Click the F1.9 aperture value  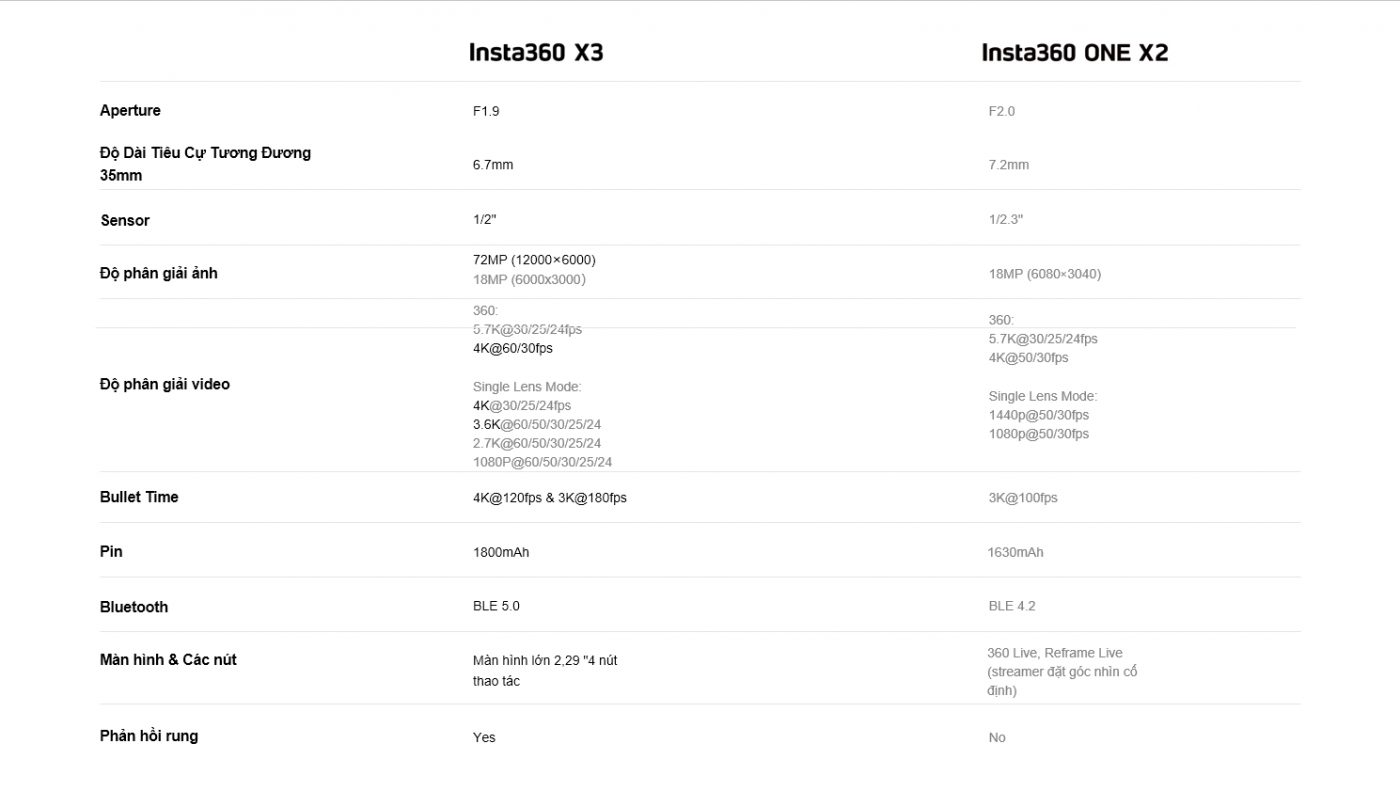(x=486, y=111)
